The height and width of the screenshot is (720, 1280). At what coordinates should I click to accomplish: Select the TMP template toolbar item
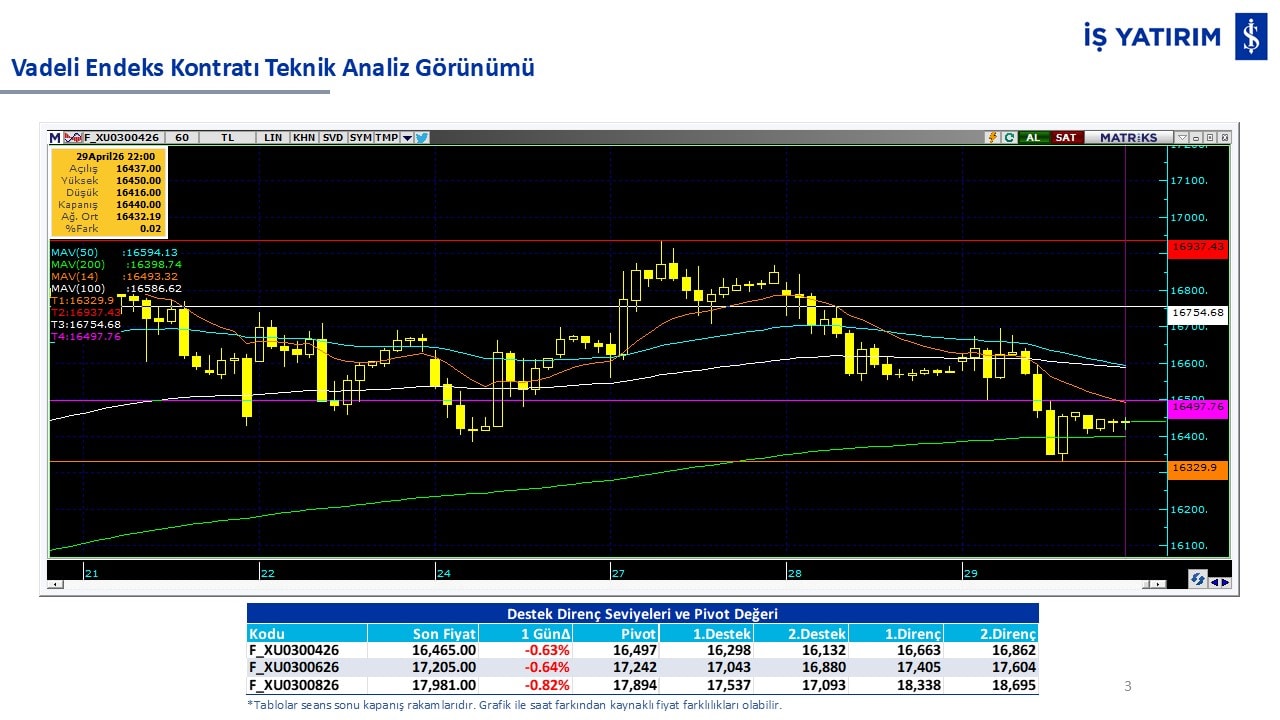[x=386, y=137]
